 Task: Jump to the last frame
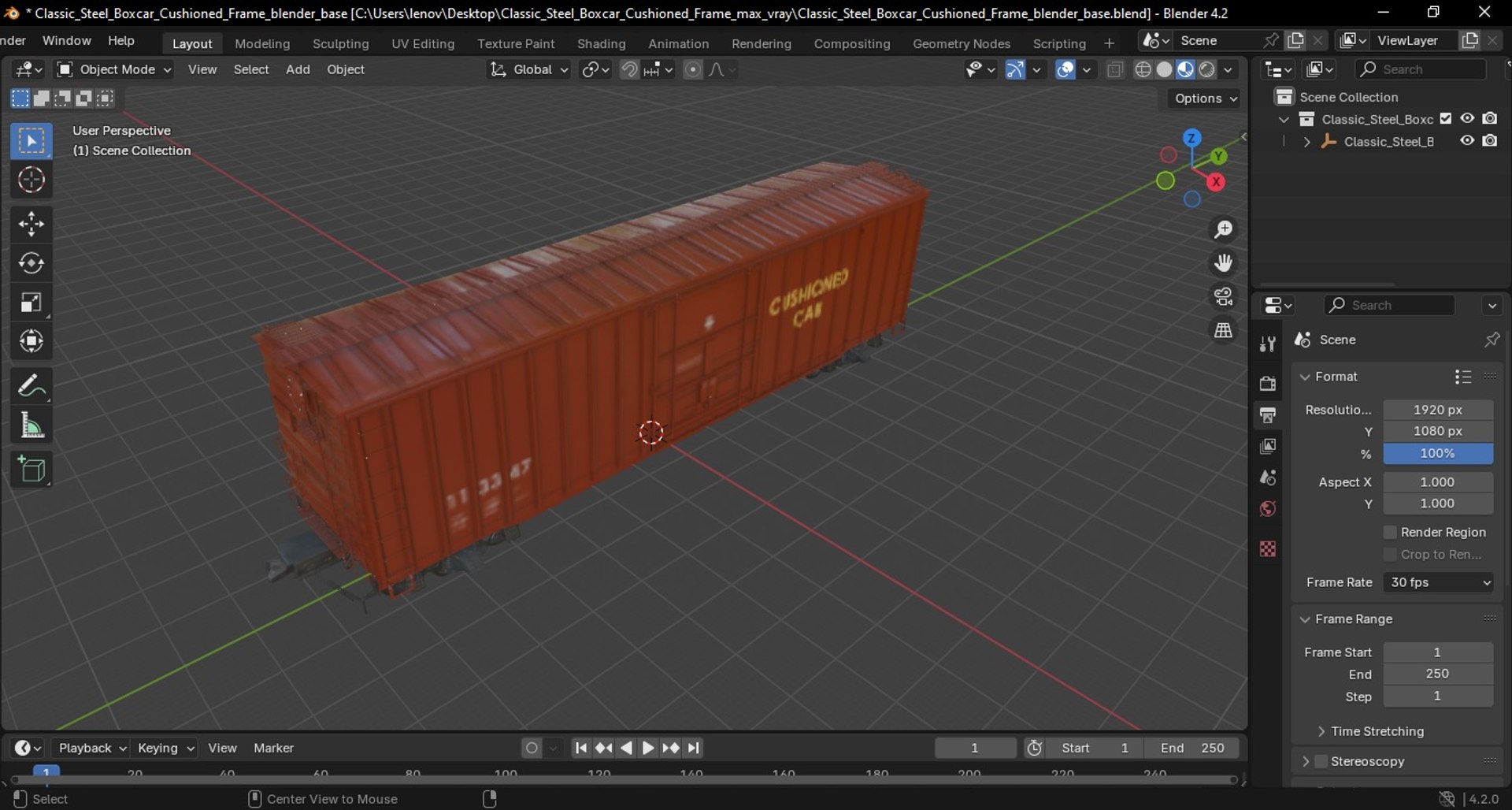pos(694,748)
